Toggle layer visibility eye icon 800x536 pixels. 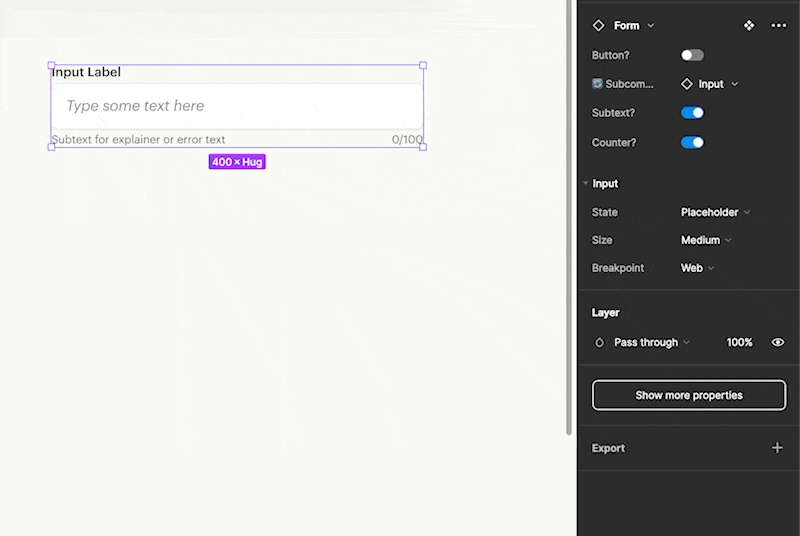click(x=778, y=342)
